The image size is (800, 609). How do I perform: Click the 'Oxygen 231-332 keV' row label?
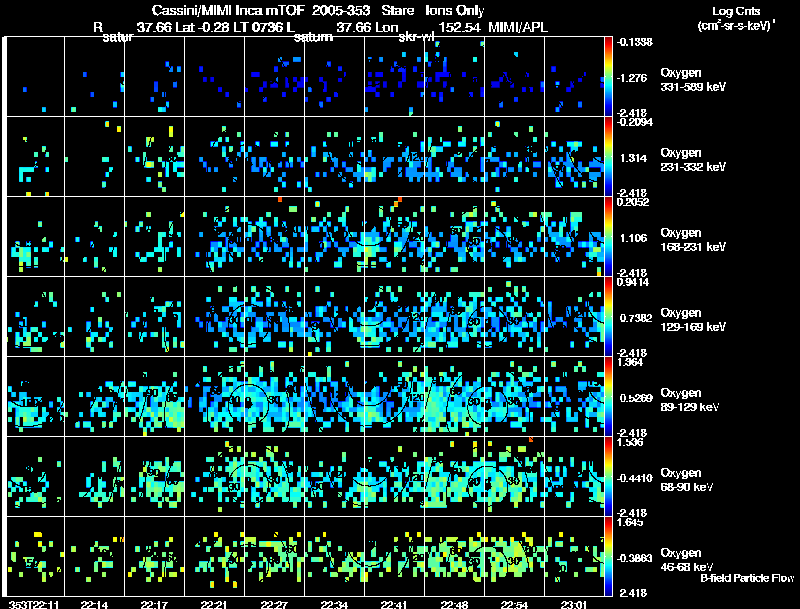point(693,160)
